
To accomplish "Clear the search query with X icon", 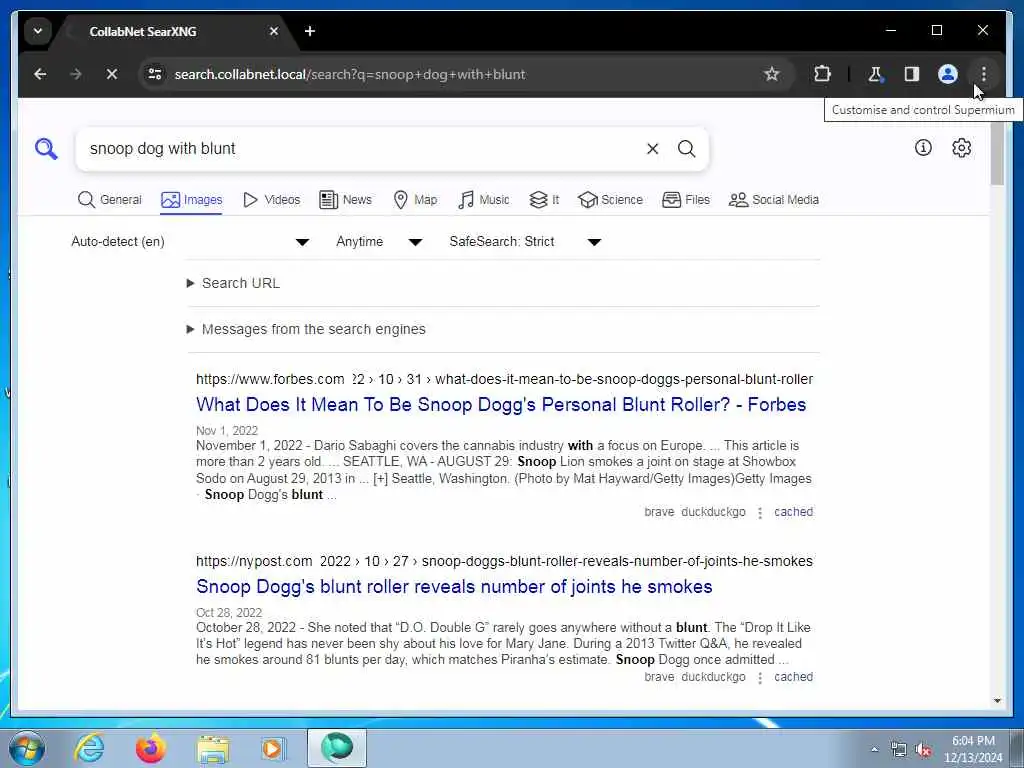I will [x=652, y=149].
